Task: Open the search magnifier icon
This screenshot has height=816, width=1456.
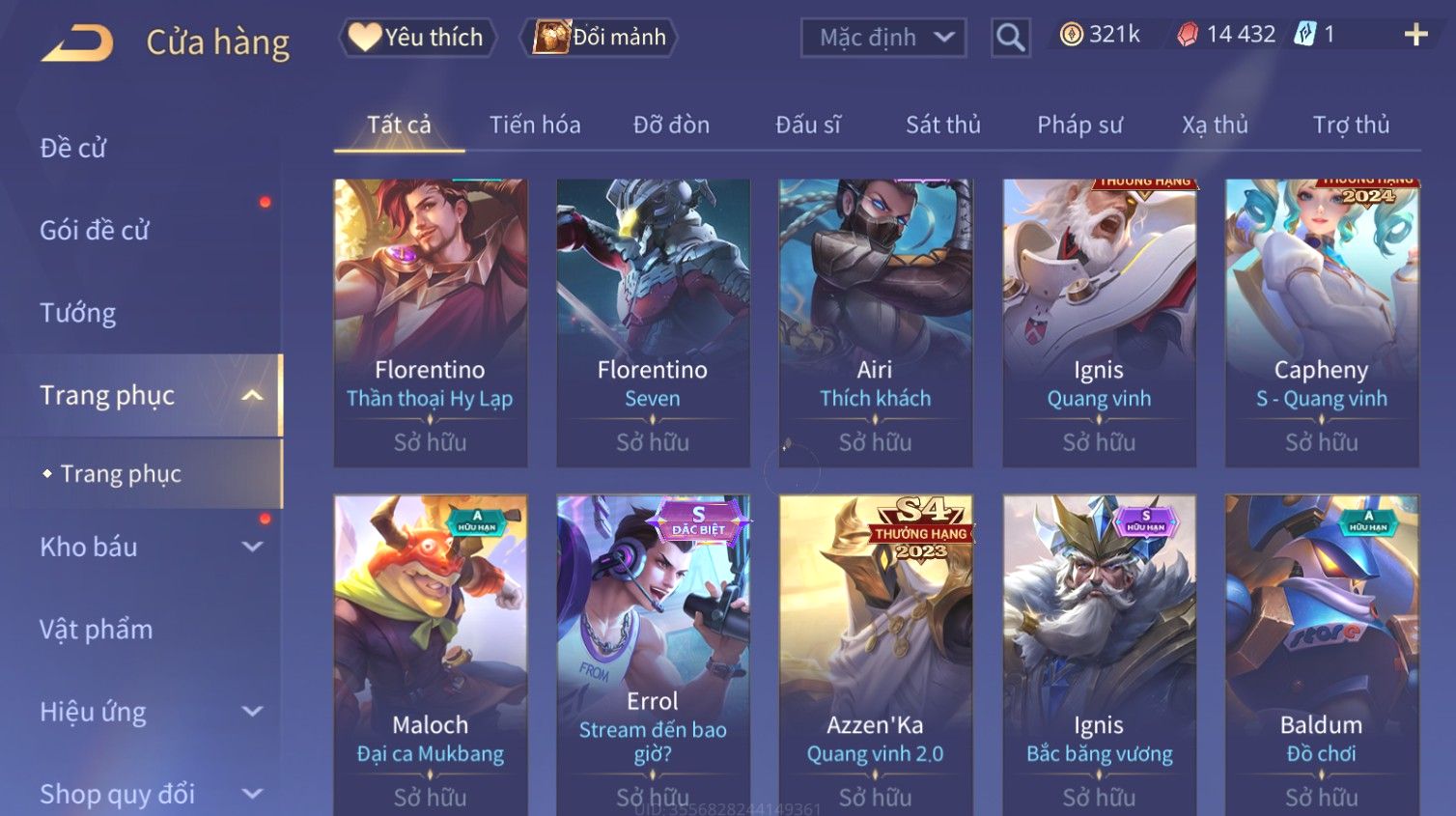Action: click(1010, 38)
